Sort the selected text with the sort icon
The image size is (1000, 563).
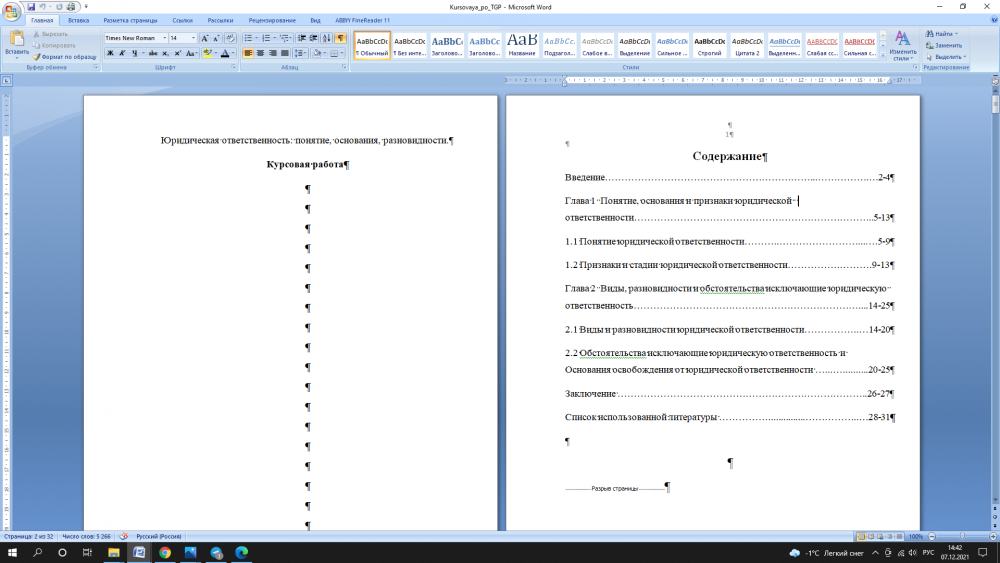(324, 38)
